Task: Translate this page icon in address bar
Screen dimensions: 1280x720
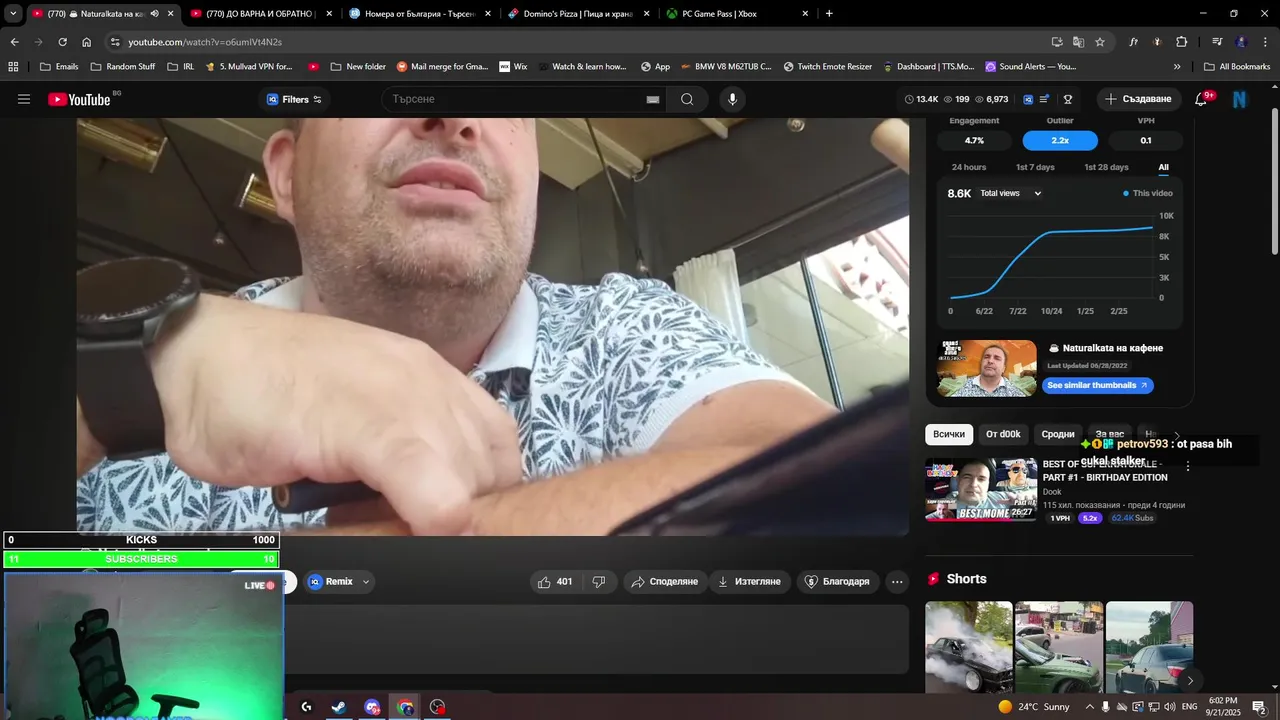Action: coord(1078,42)
